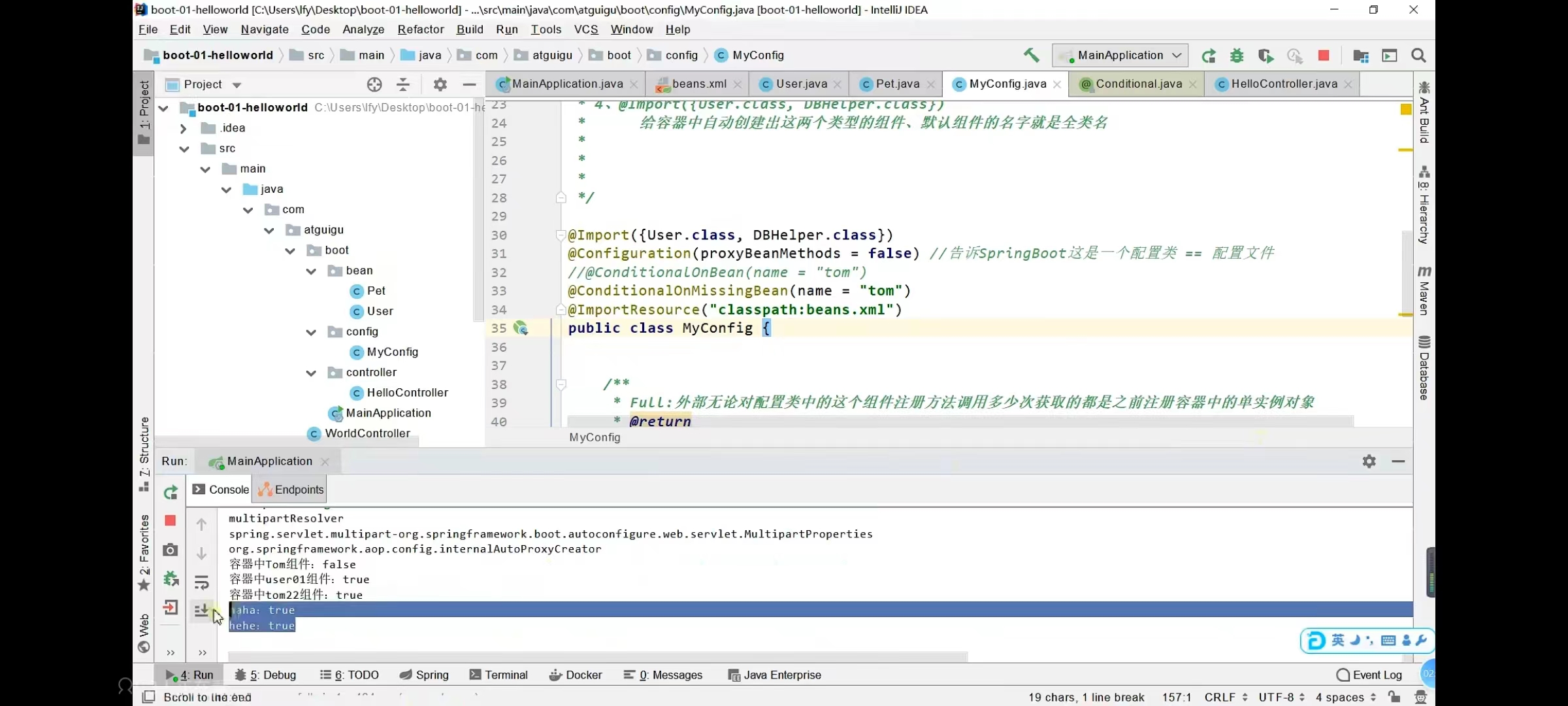Toggle soft-wrap in console
This screenshot has height=706, width=1568.
tap(202, 582)
